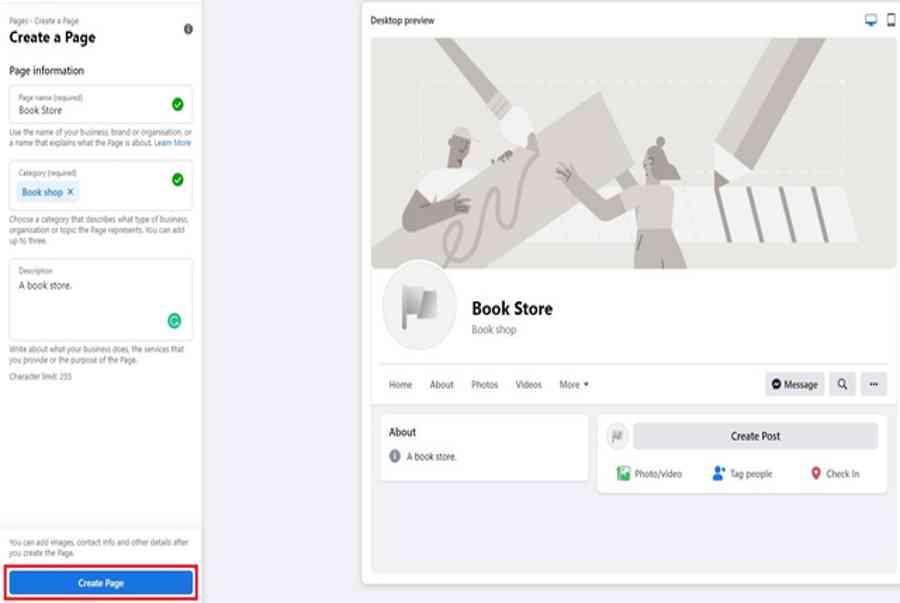Click the Message button in preview
The image size is (900, 603).
coord(794,384)
